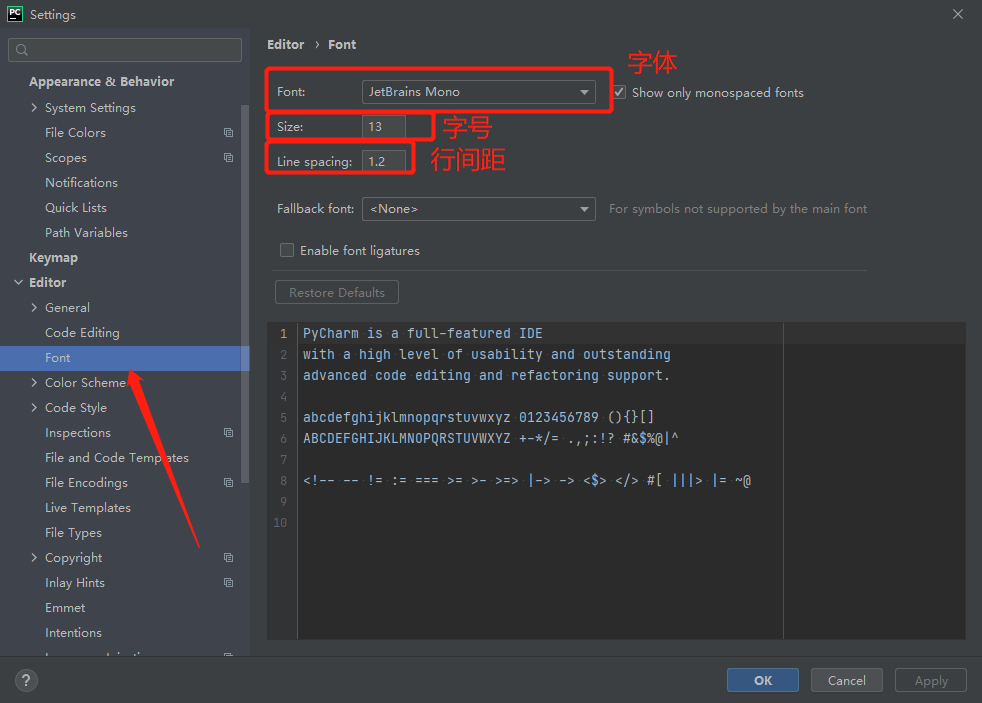Select Appearance & Behavior category
The height and width of the screenshot is (703, 982).
[101, 81]
